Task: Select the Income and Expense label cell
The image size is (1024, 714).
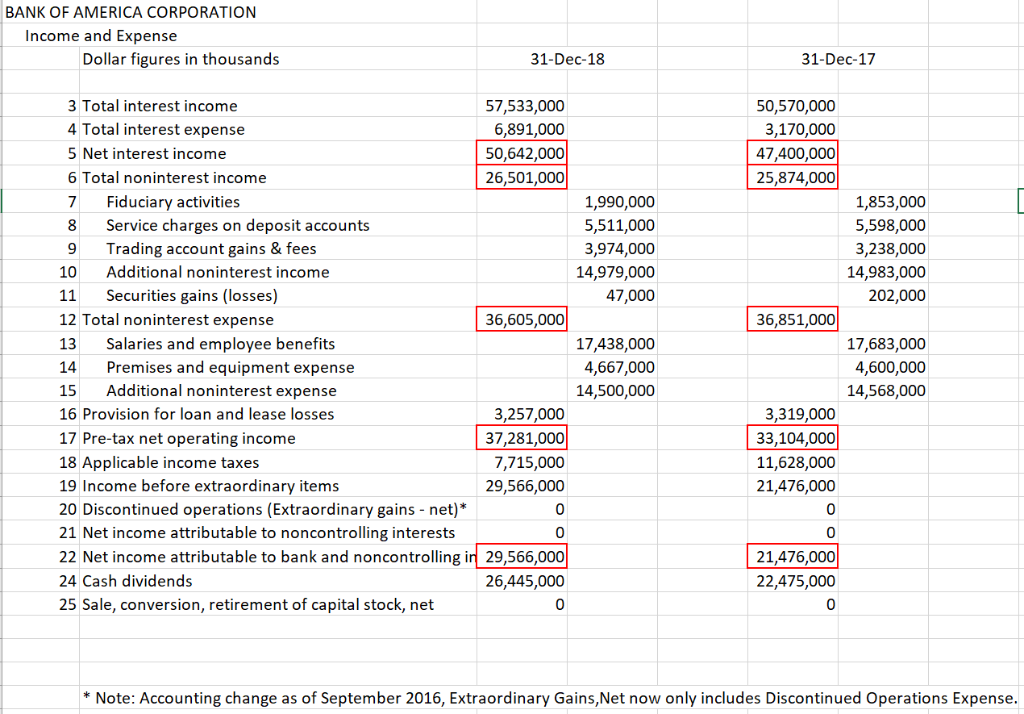Action: point(100,35)
